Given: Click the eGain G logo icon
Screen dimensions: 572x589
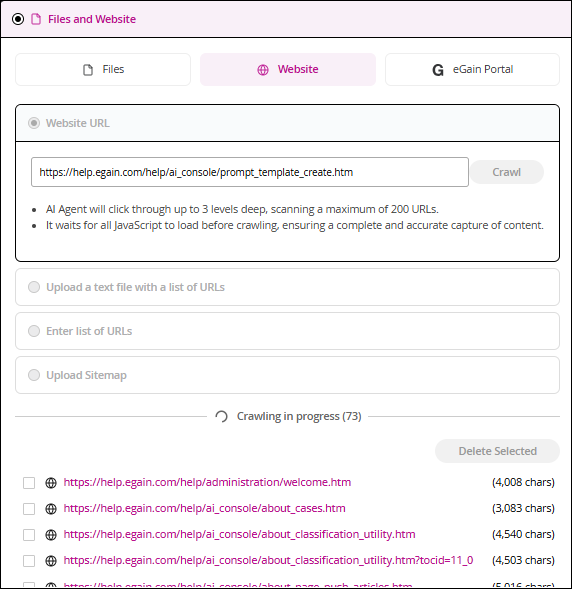Looking at the screenshot, I should click(438, 70).
